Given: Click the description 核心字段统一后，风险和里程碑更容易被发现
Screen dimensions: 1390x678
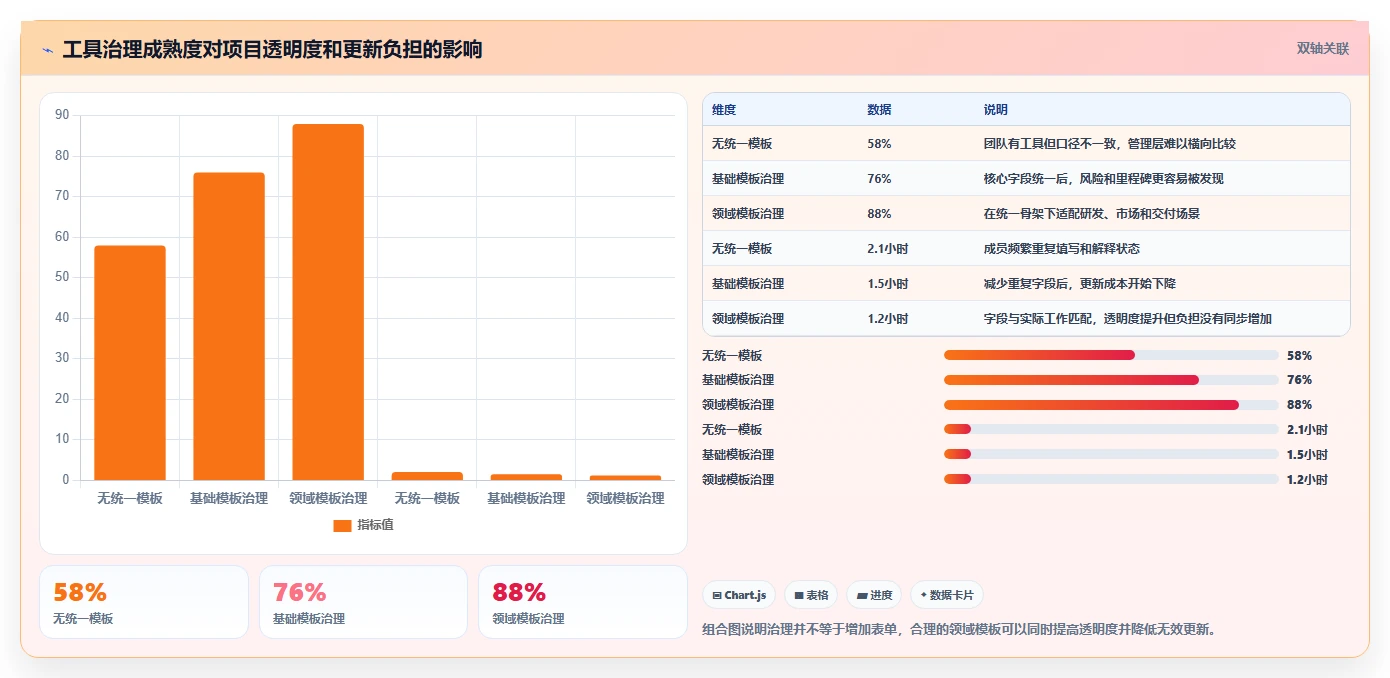Looking at the screenshot, I should click(1104, 179).
